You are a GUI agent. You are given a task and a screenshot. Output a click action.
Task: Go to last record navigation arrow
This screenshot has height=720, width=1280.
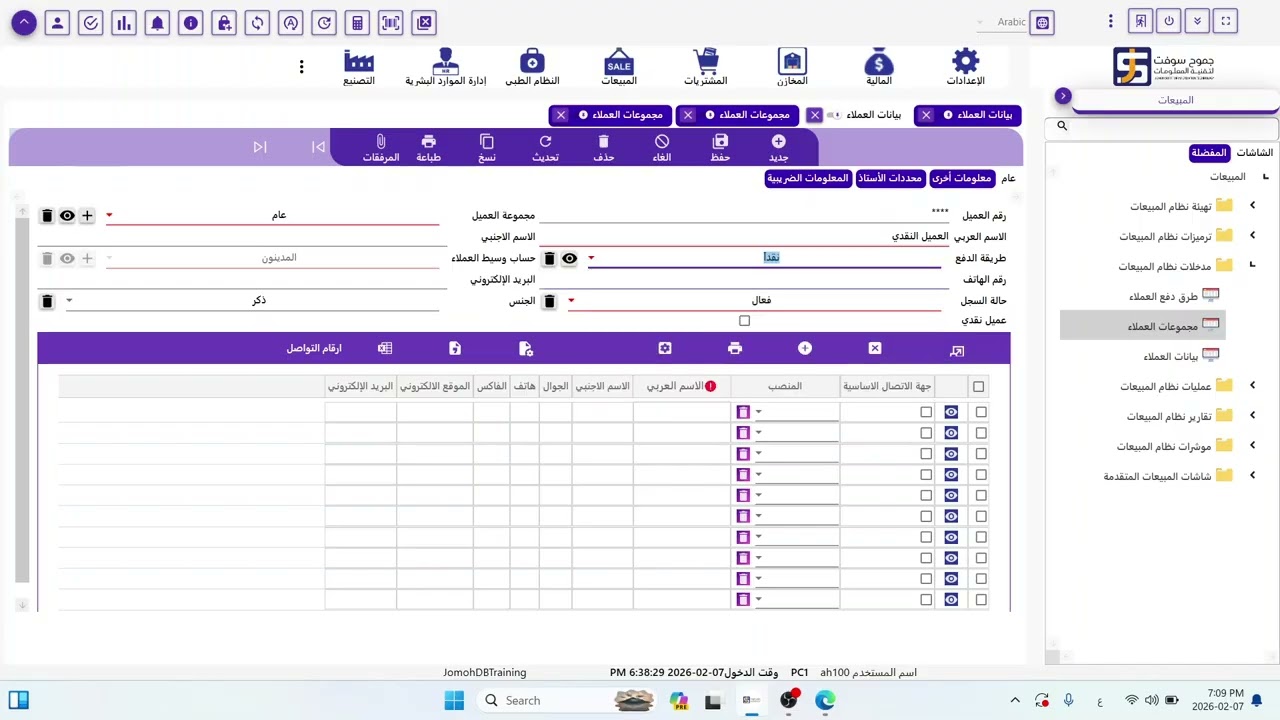(x=260, y=147)
